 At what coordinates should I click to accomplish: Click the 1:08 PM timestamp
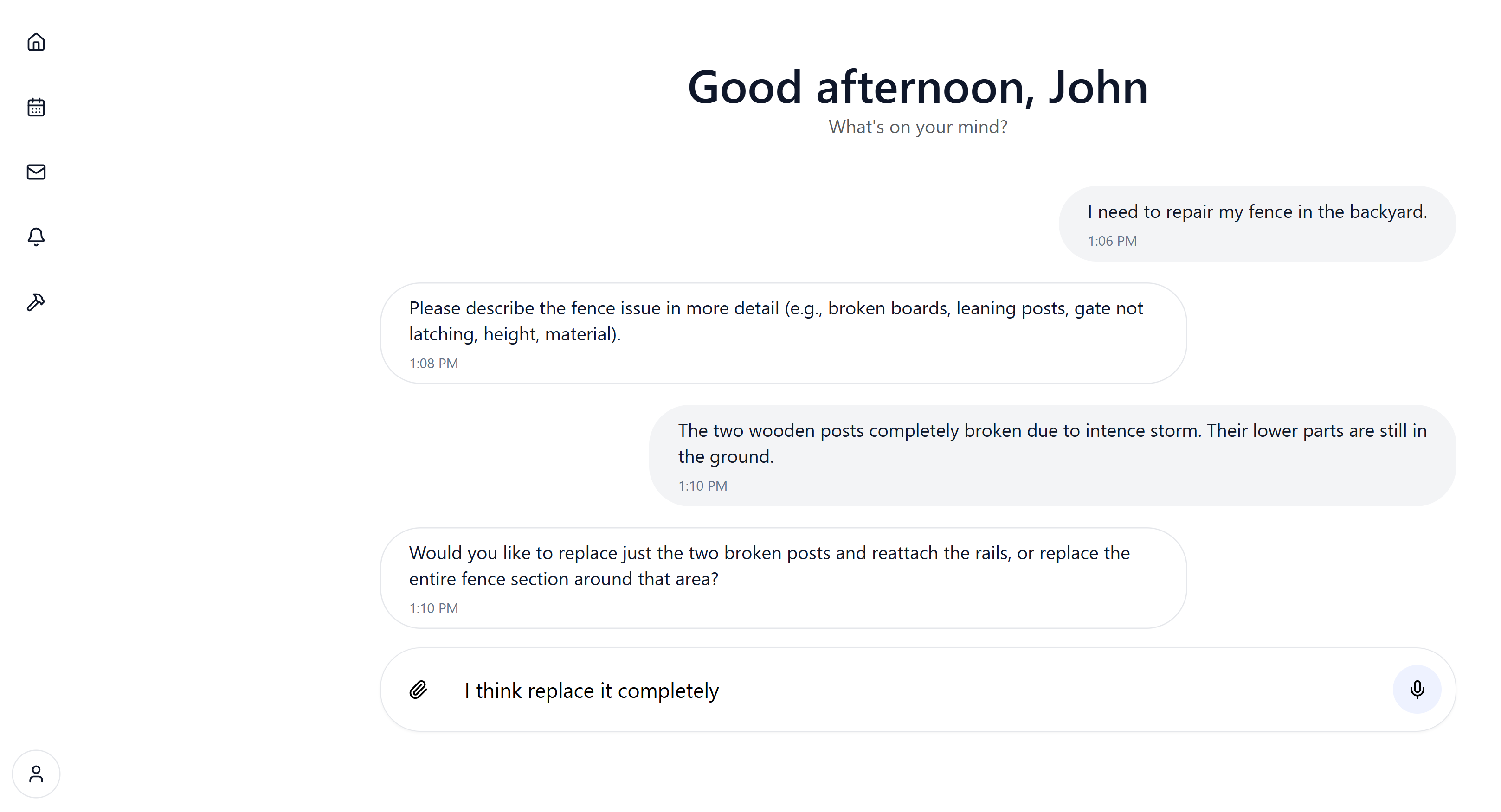pyautogui.click(x=433, y=364)
